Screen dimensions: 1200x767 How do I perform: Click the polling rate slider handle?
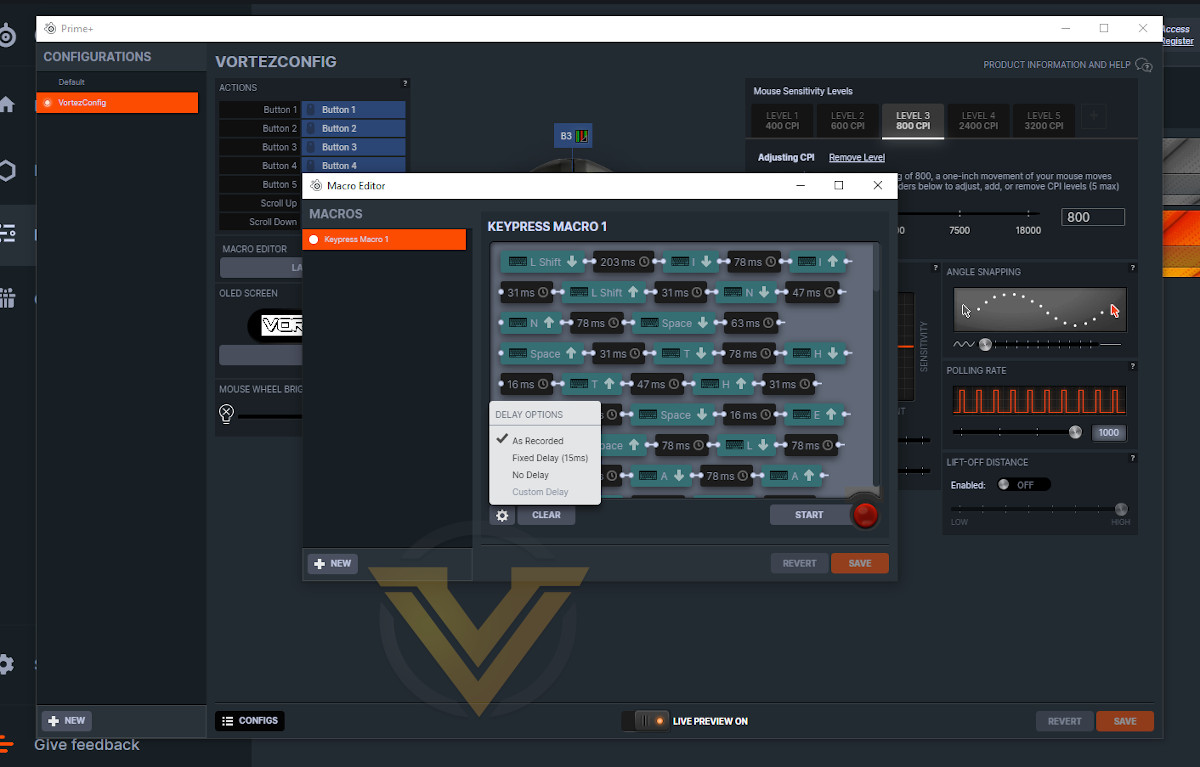[1075, 432]
